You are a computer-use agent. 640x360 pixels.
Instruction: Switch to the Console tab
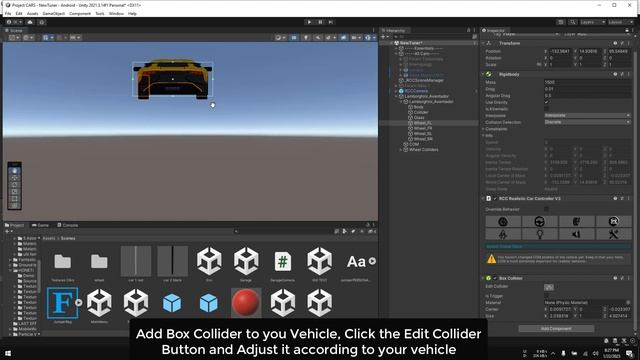[x=68, y=225]
